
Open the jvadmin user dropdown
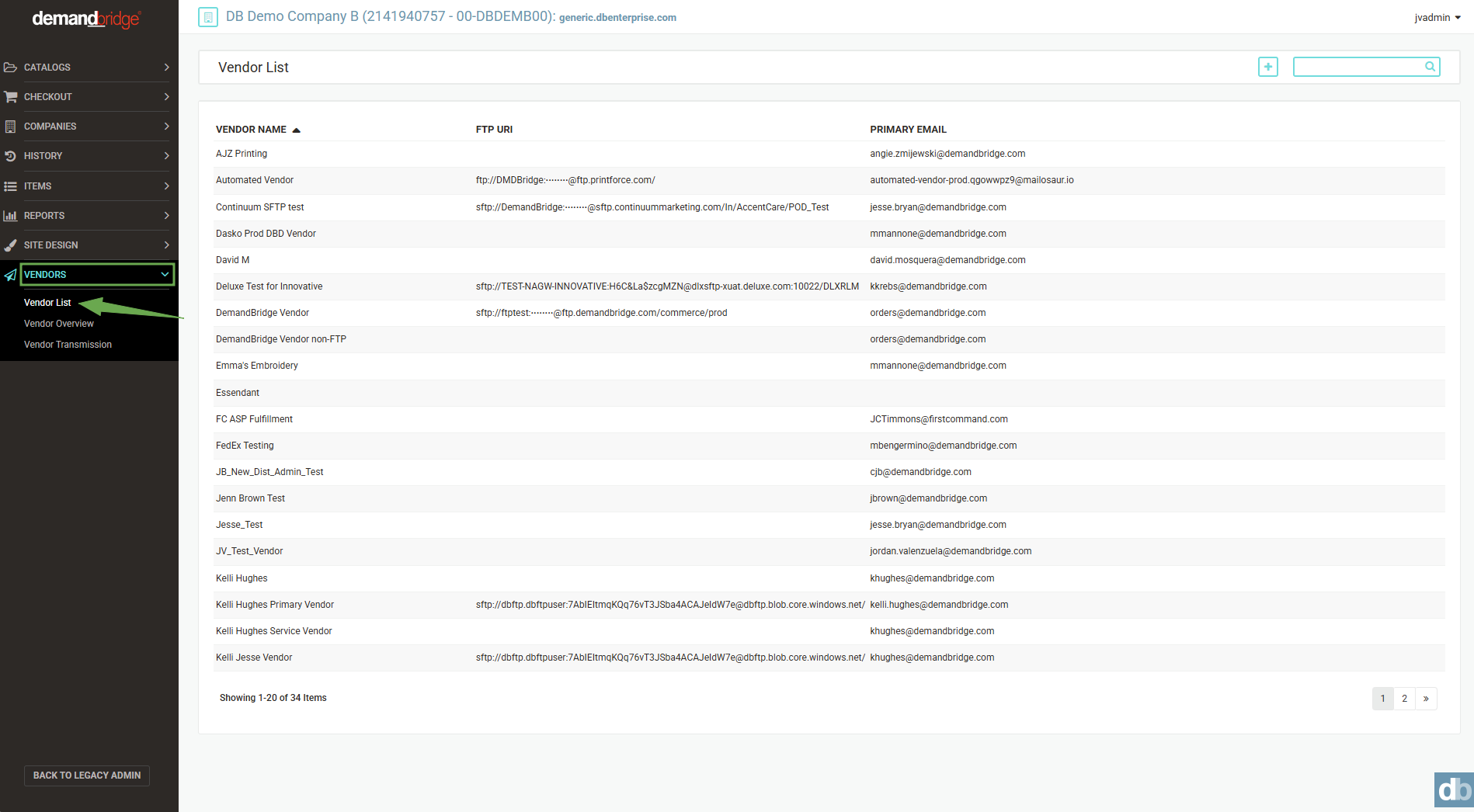(x=1437, y=18)
